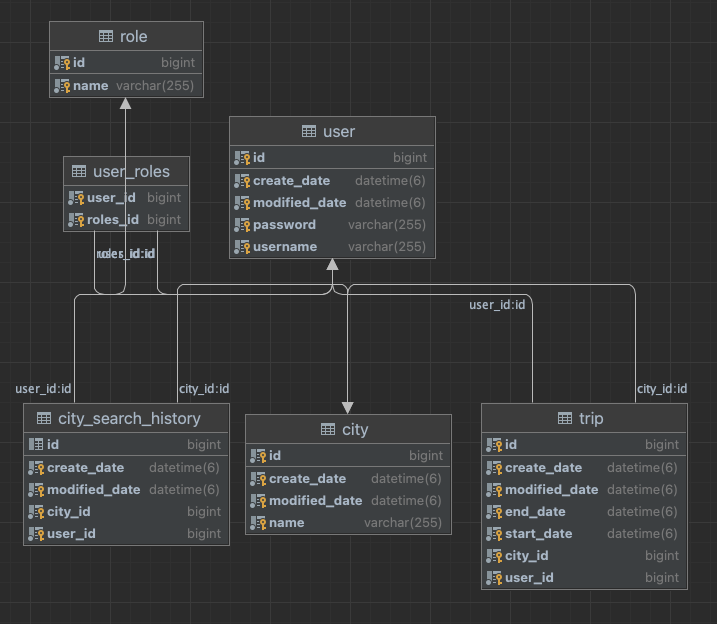The width and height of the screenshot is (717, 624).
Task: Click column icon beside user modified_date
Action: 242,203
